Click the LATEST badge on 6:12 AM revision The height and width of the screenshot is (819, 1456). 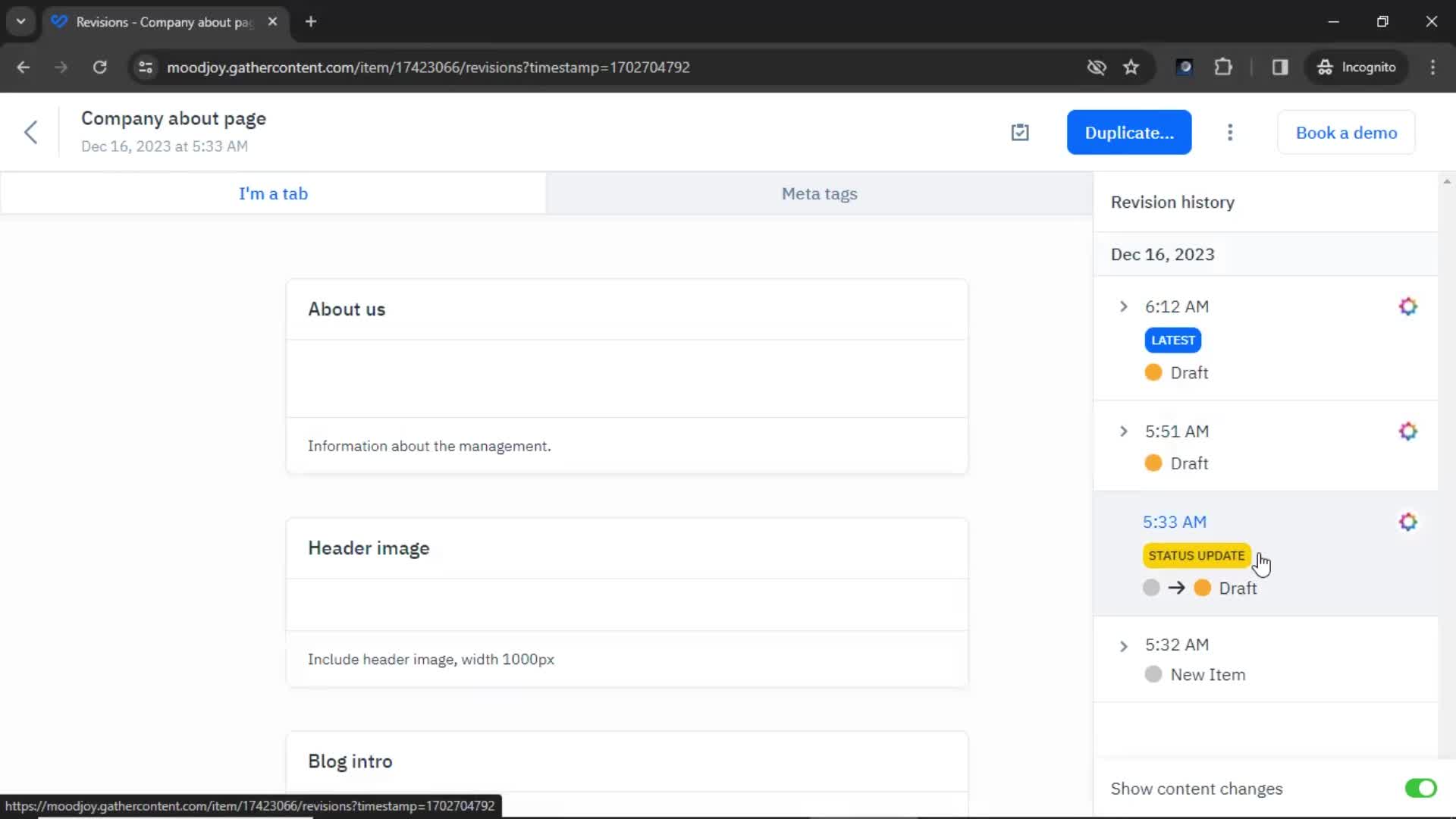1173,339
